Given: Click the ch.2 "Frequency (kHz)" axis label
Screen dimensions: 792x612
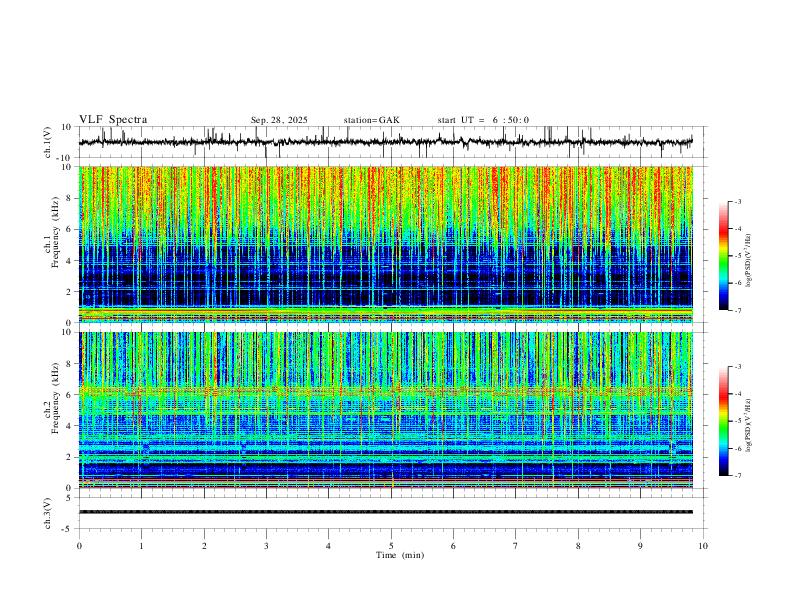Looking at the screenshot, I should coord(55,398).
